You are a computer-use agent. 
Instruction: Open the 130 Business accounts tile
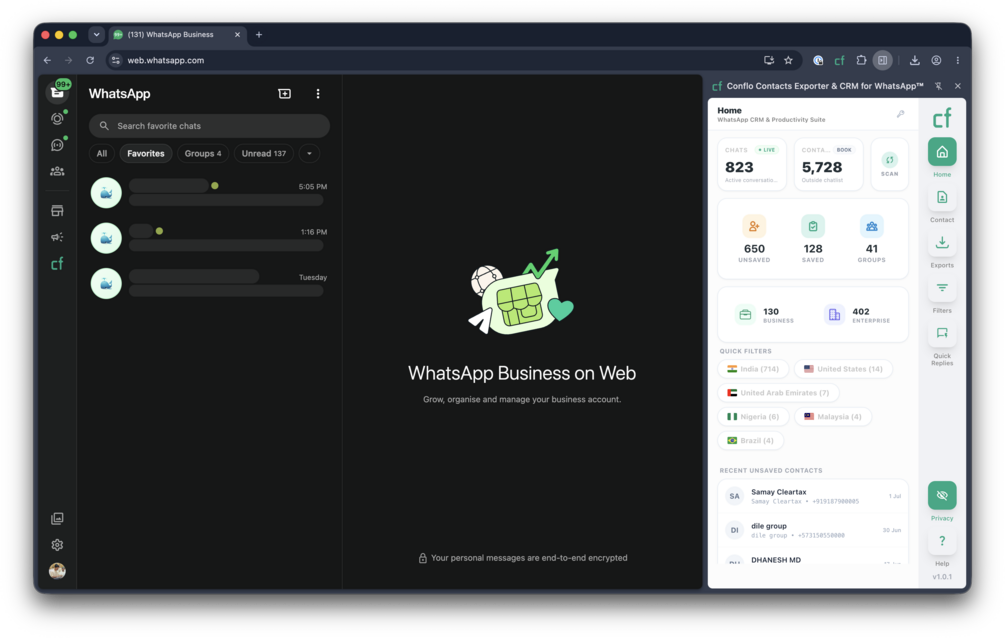click(765, 315)
